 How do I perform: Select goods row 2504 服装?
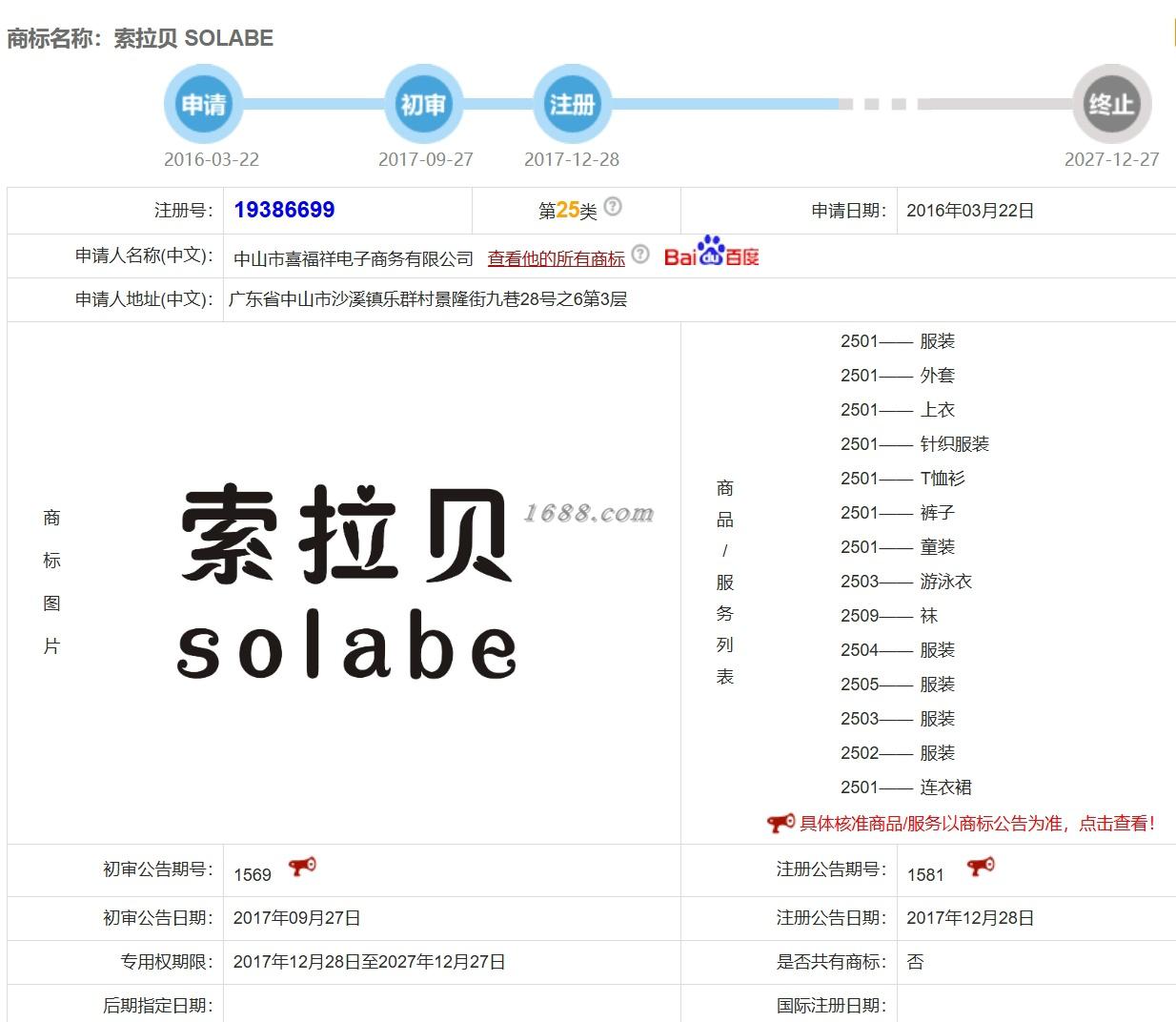[x=897, y=650]
